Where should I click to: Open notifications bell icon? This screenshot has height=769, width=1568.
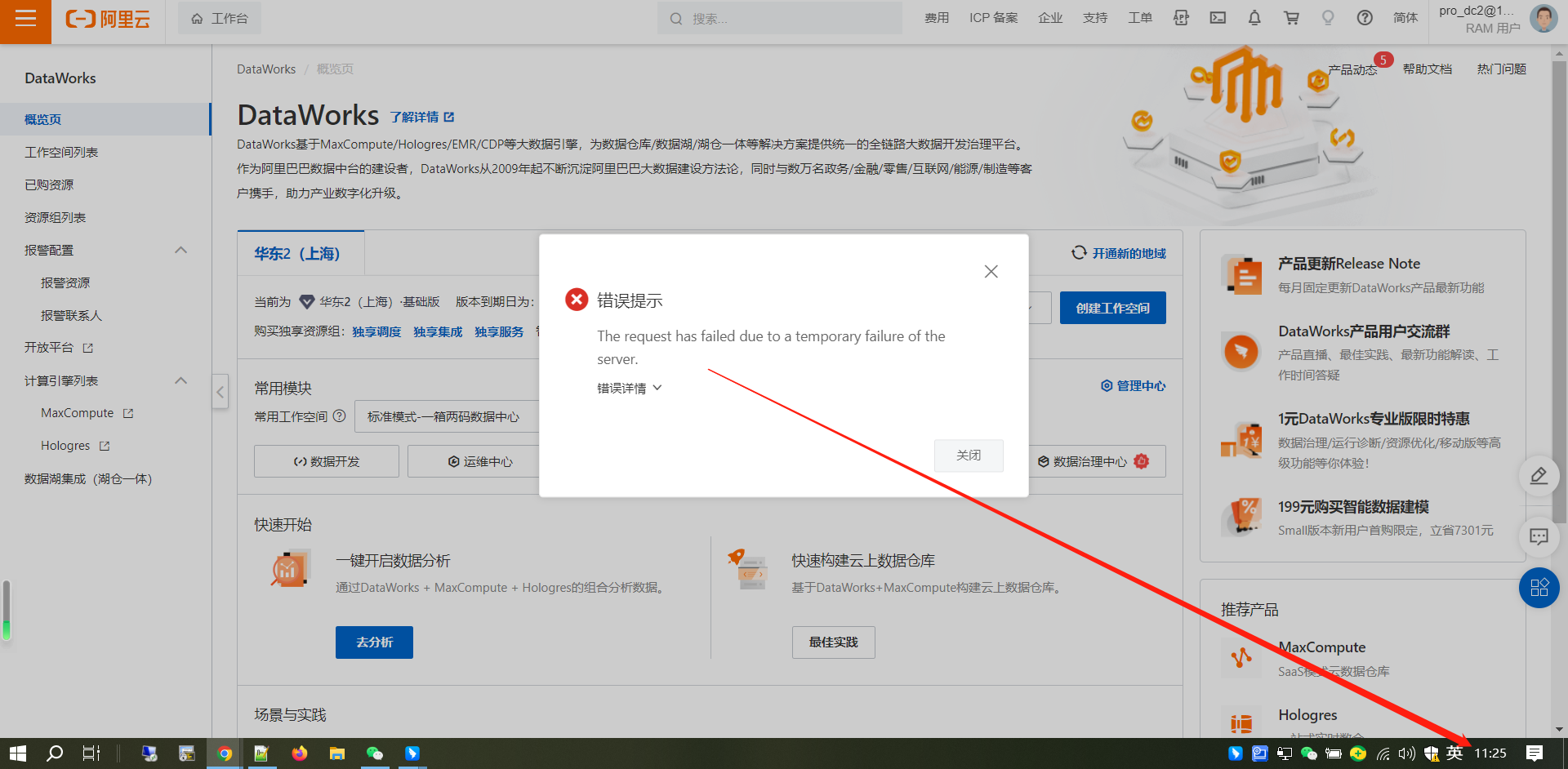[1254, 18]
